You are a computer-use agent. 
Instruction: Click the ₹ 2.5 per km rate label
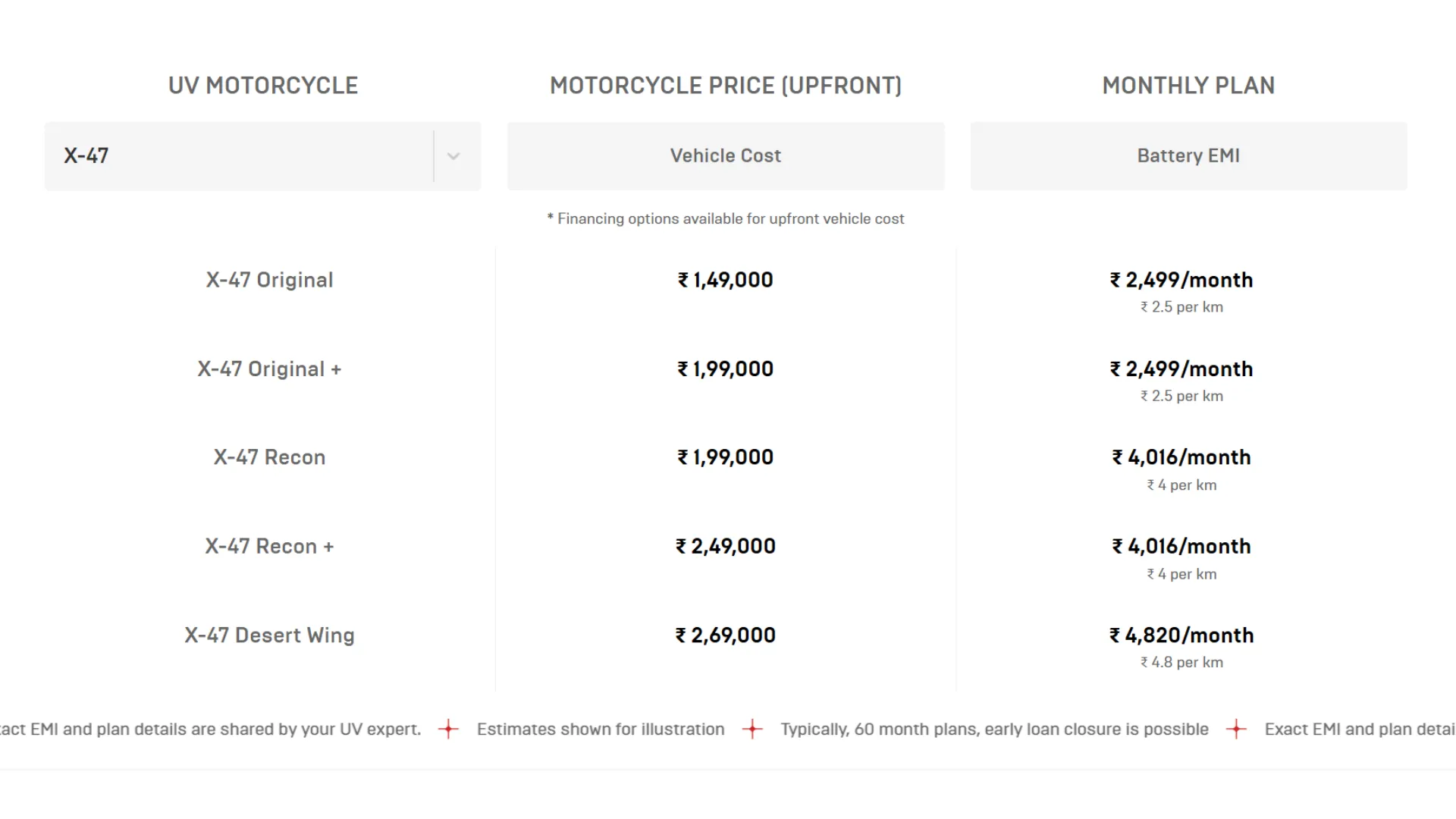[1181, 307]
